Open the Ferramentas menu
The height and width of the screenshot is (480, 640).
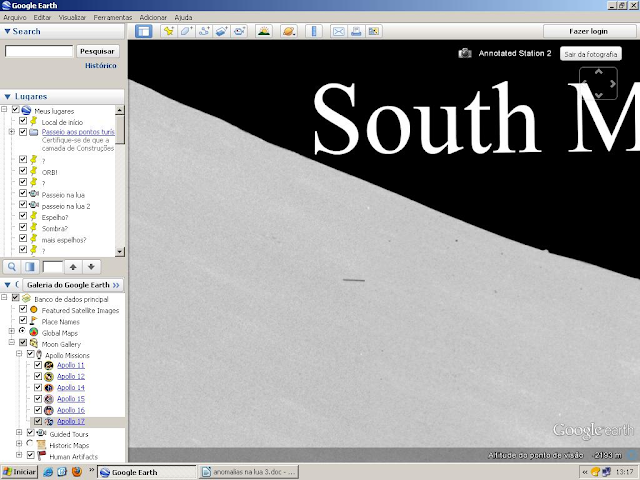click(113, 18)
